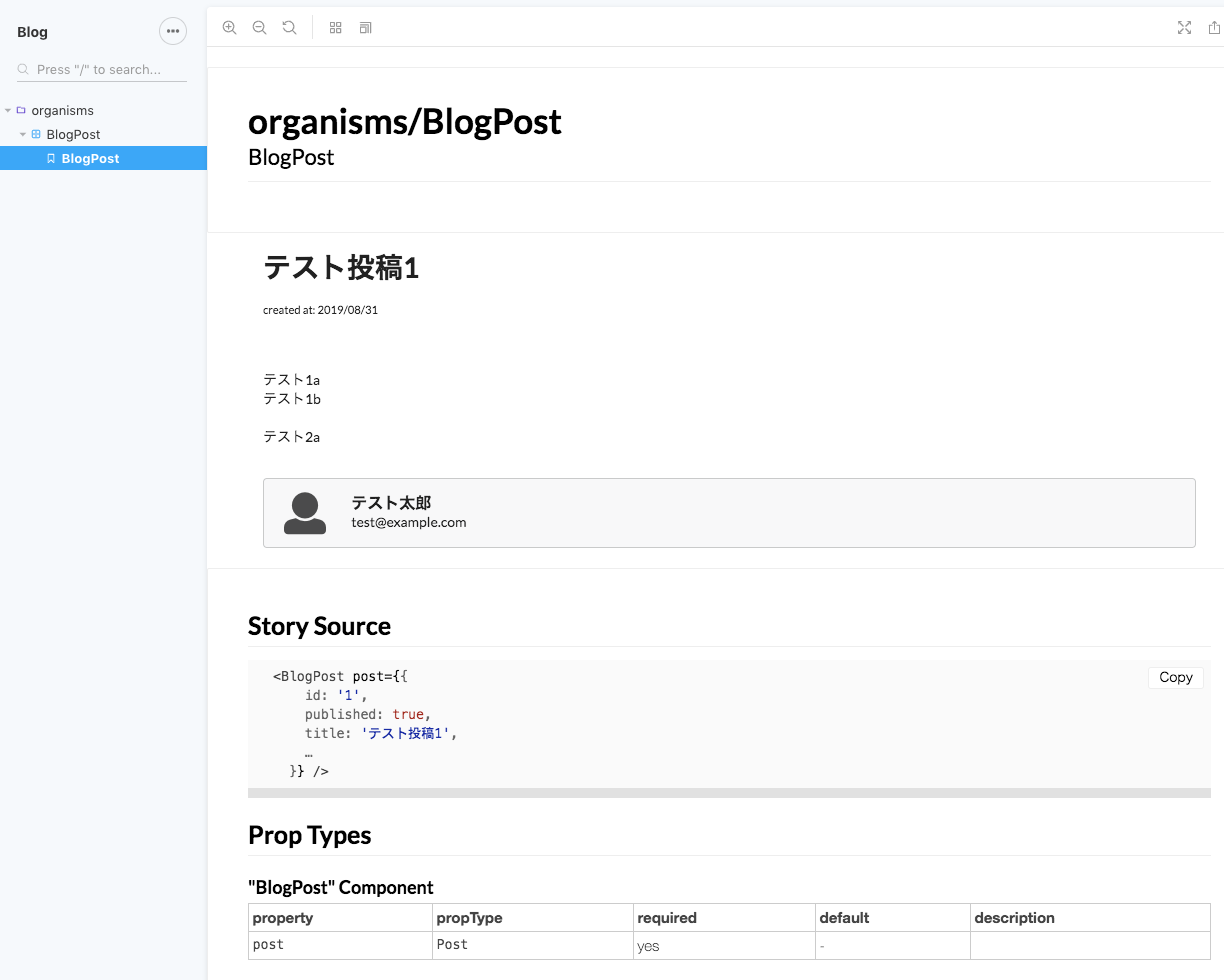This screenshot has width=1224, height=980.
Task: Click the 'Press / to search' field
Action: tap(95, 69)
